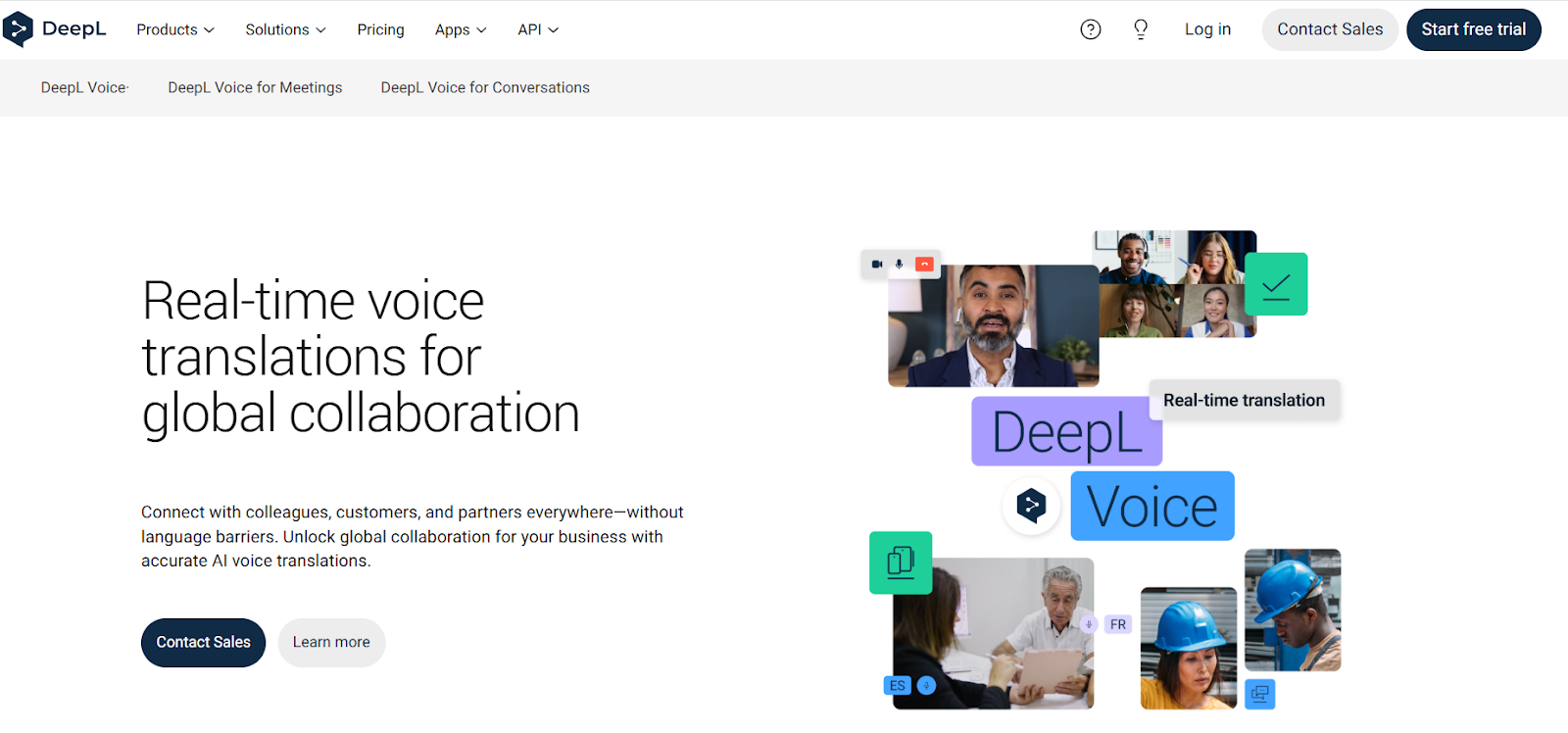Image resolution: width=1568 pixels, height=733 pixels.
Task: Click the Learn more button
Action: click(x=331, y=643)
